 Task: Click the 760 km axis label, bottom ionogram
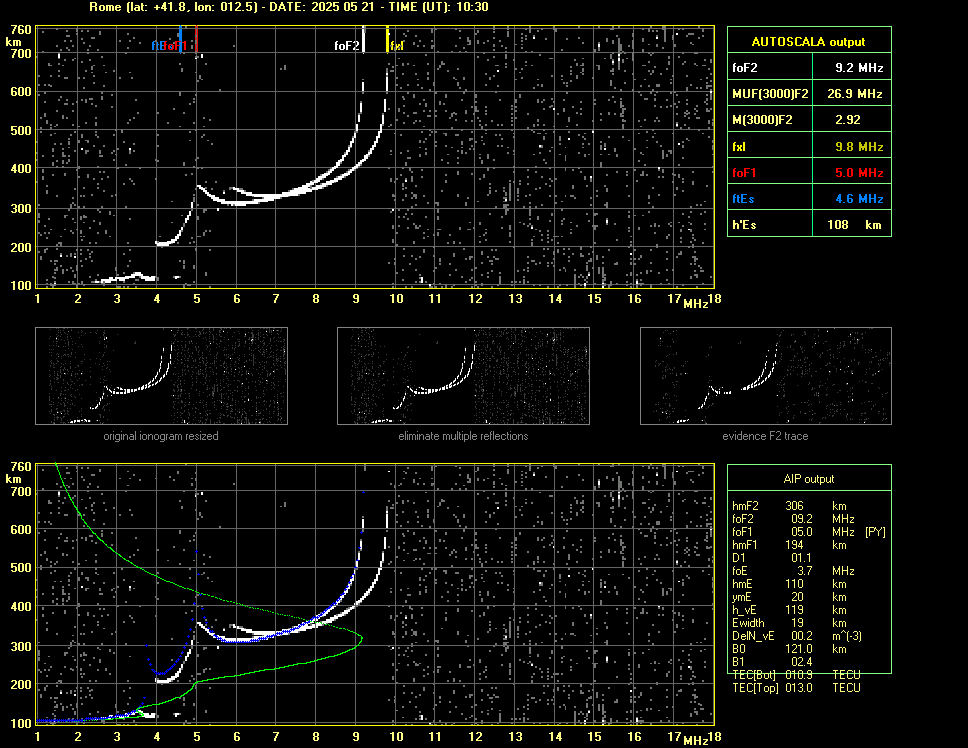tap(21, 467)
